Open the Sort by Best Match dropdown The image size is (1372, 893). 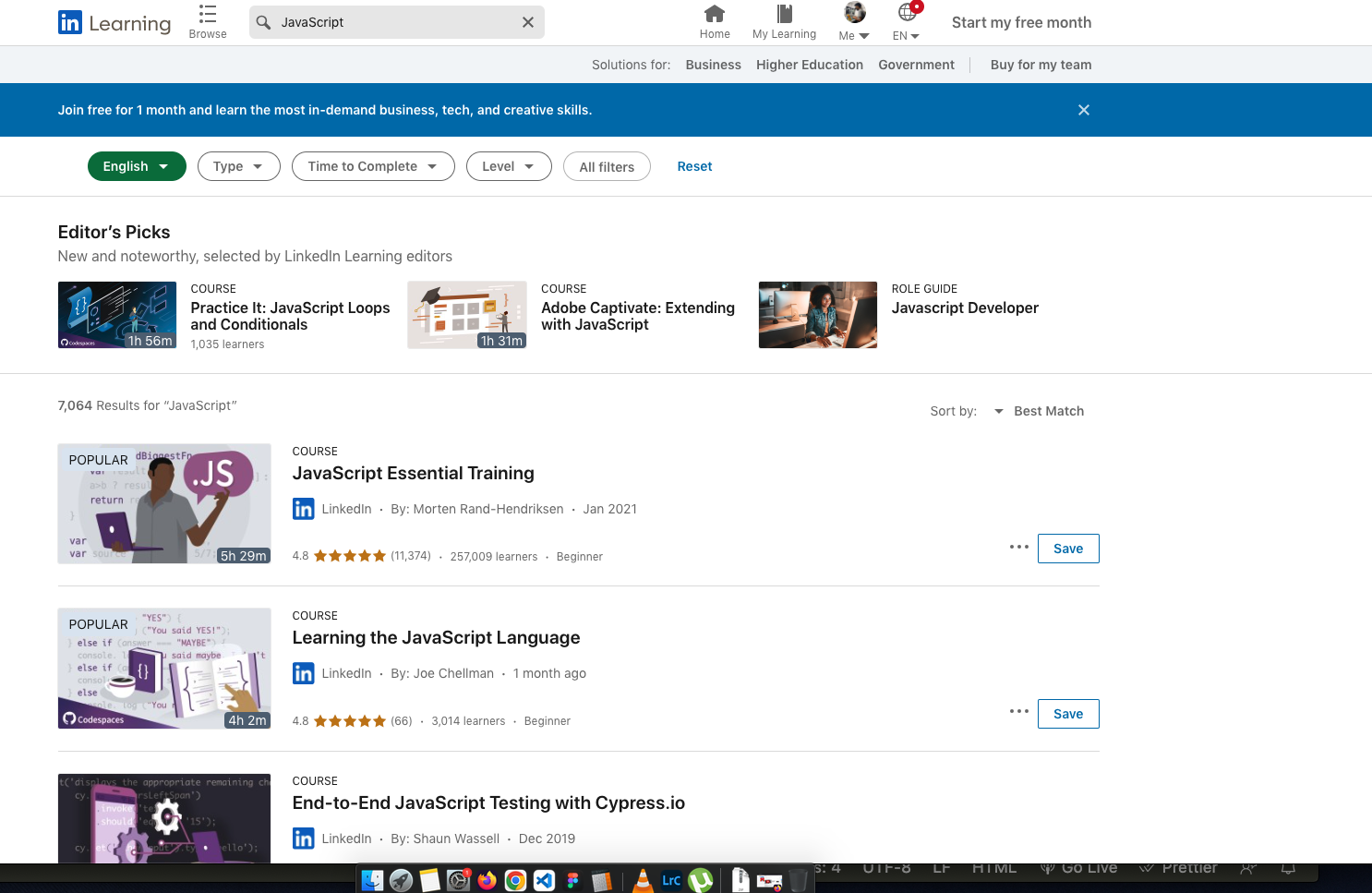click(1039, 411)
